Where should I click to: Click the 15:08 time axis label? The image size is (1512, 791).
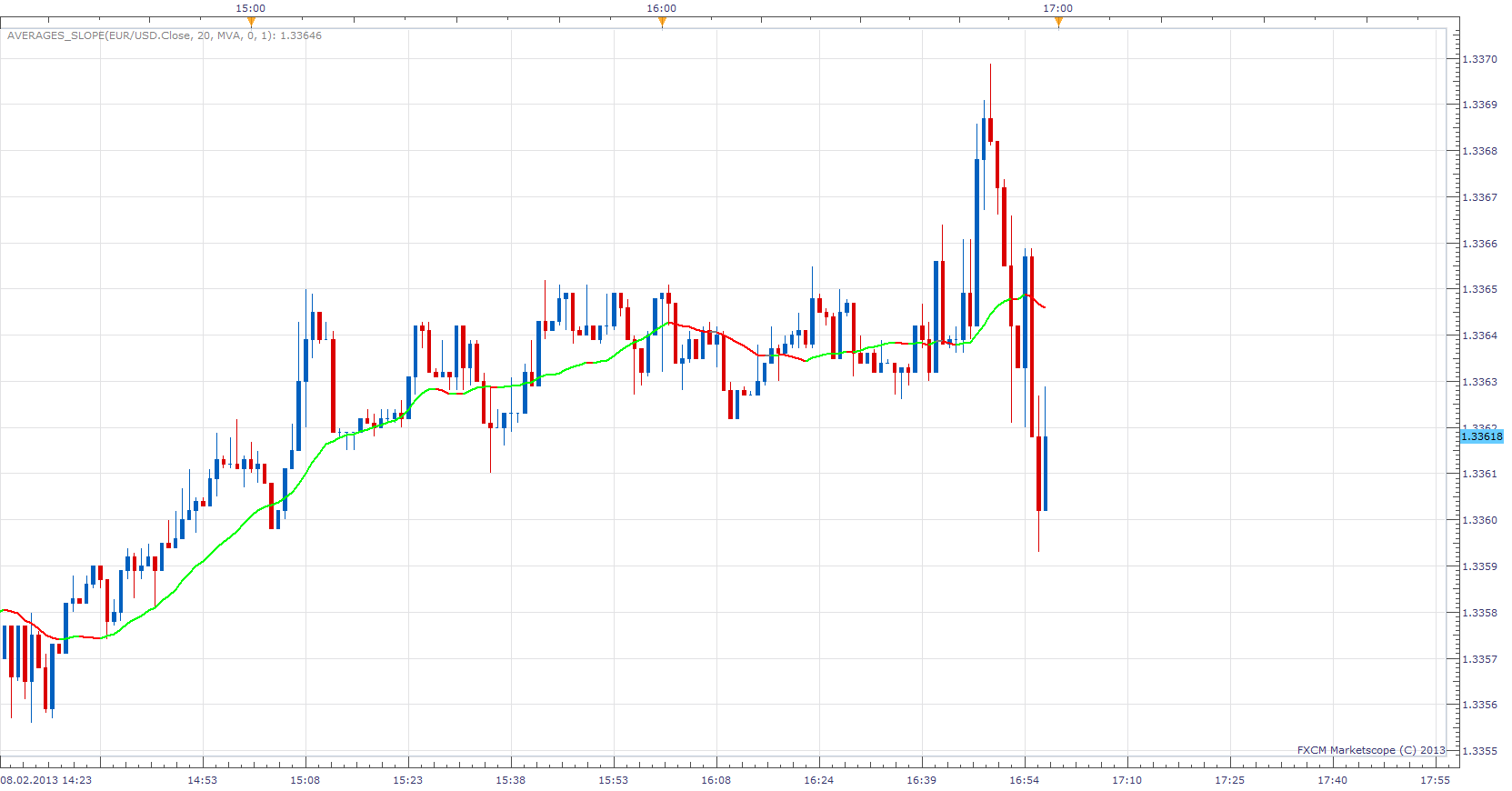pyautogui.click(x=305, y=780)
